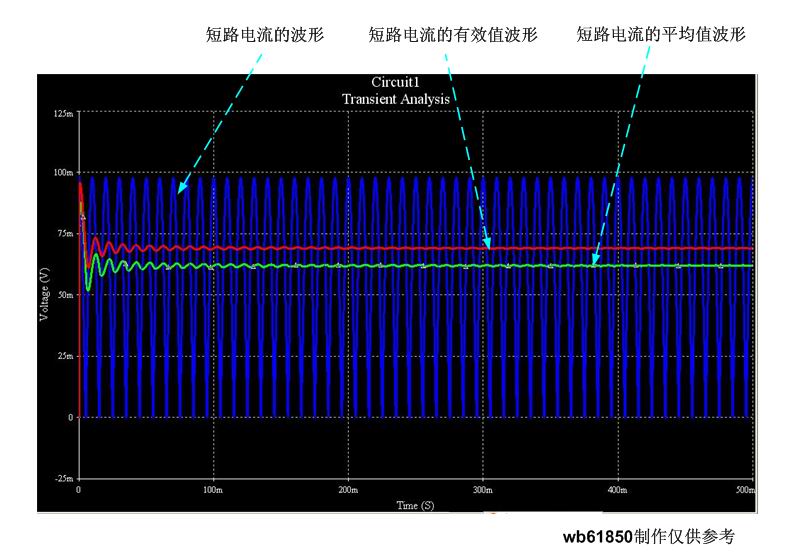Click the 300m x-axis tick label

point(482,491)
